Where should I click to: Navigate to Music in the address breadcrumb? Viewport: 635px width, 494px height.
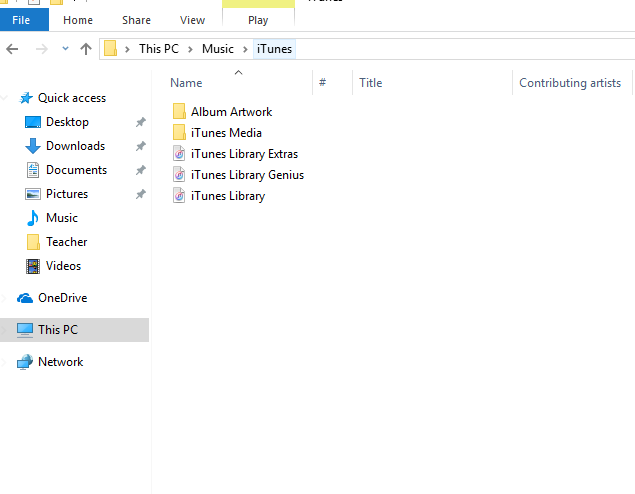click(218, 49)
